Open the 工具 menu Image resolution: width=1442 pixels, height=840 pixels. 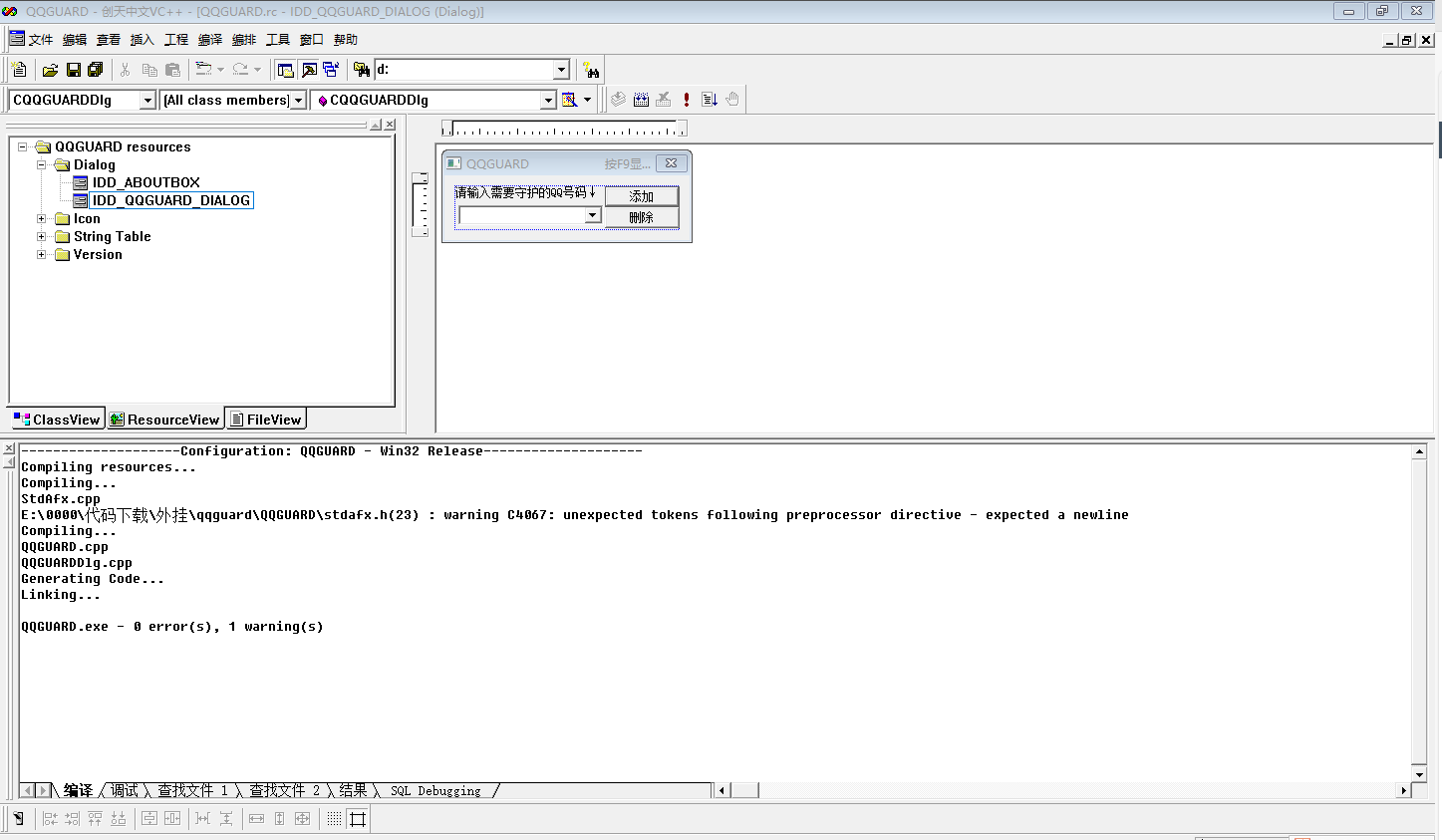pos(277,40)
